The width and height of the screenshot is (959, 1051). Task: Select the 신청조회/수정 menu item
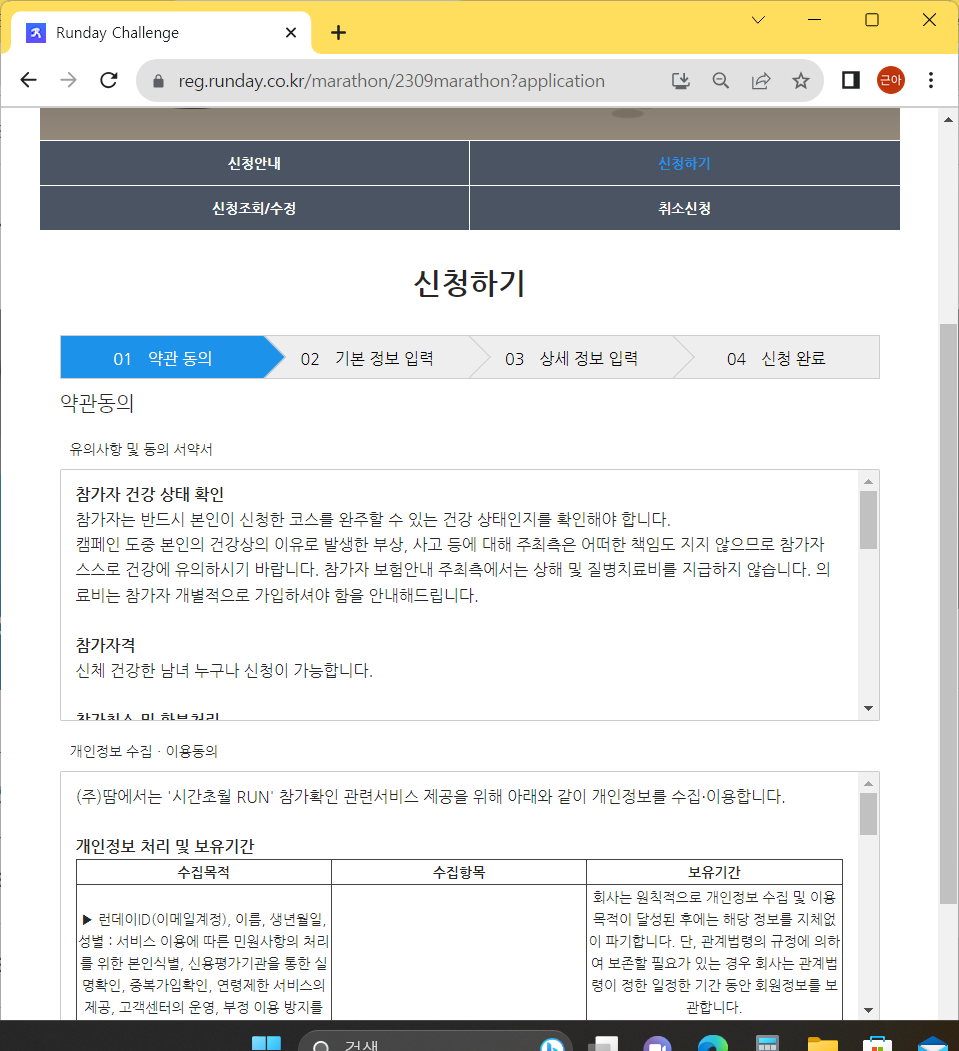254,208
